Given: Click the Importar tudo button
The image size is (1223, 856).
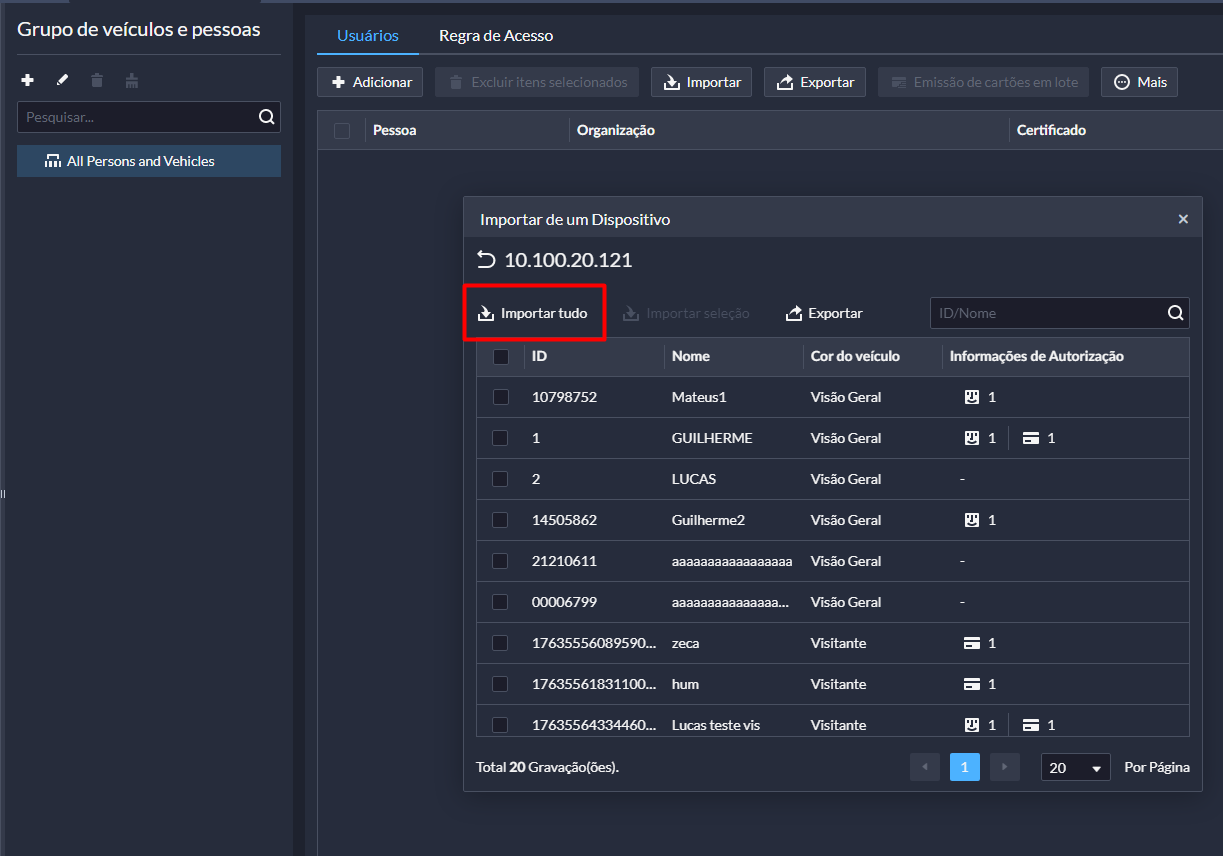Looking at the screenshot, I should [x=533, y=313].
